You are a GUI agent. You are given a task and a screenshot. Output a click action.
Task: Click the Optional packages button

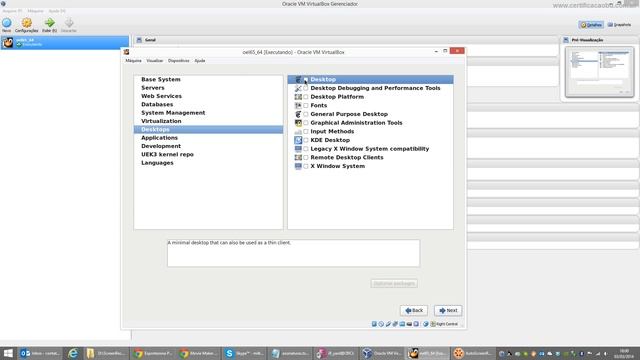(394, 283)
